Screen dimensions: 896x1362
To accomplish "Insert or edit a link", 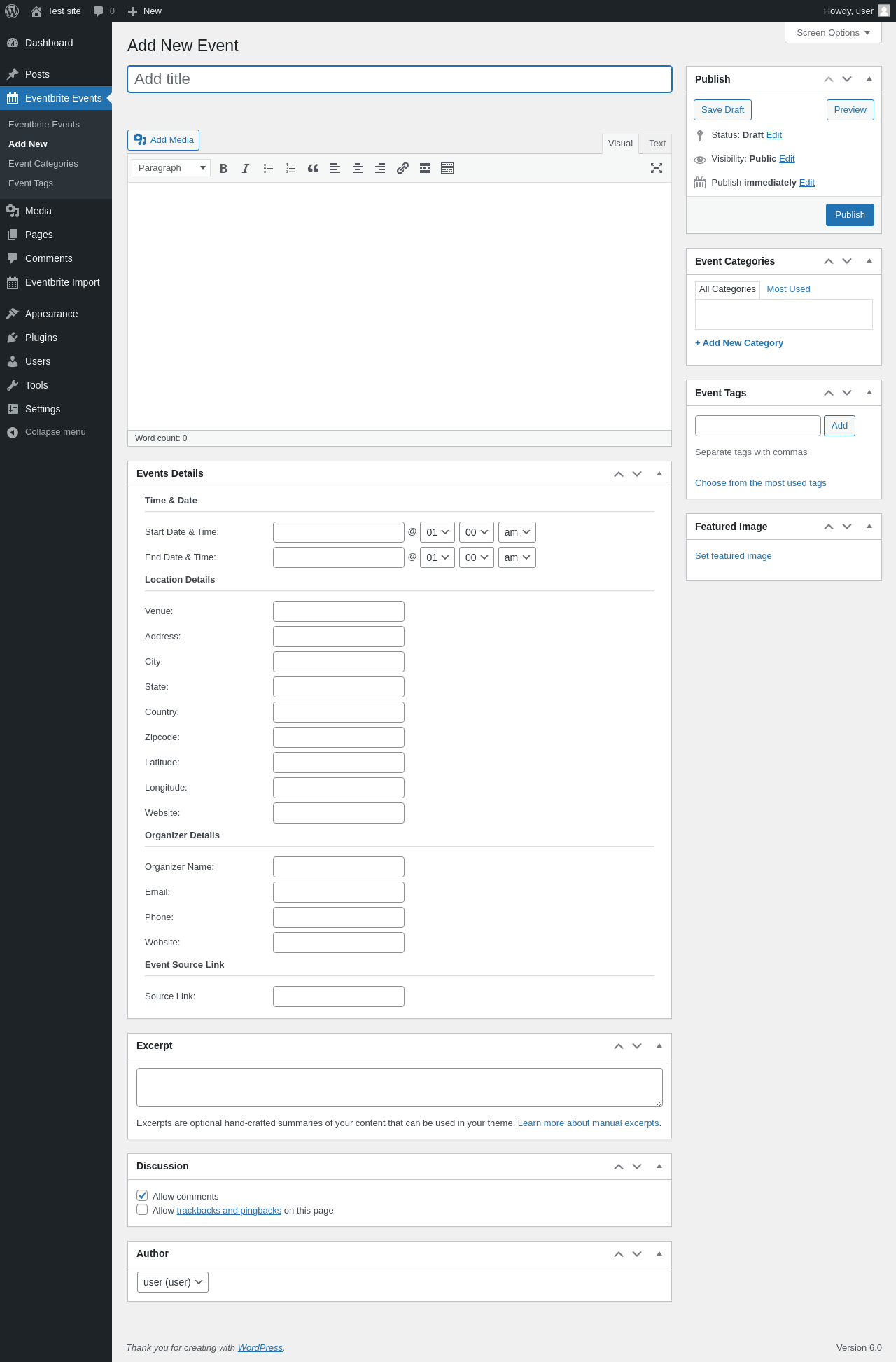I will click(x=402, y=168).
